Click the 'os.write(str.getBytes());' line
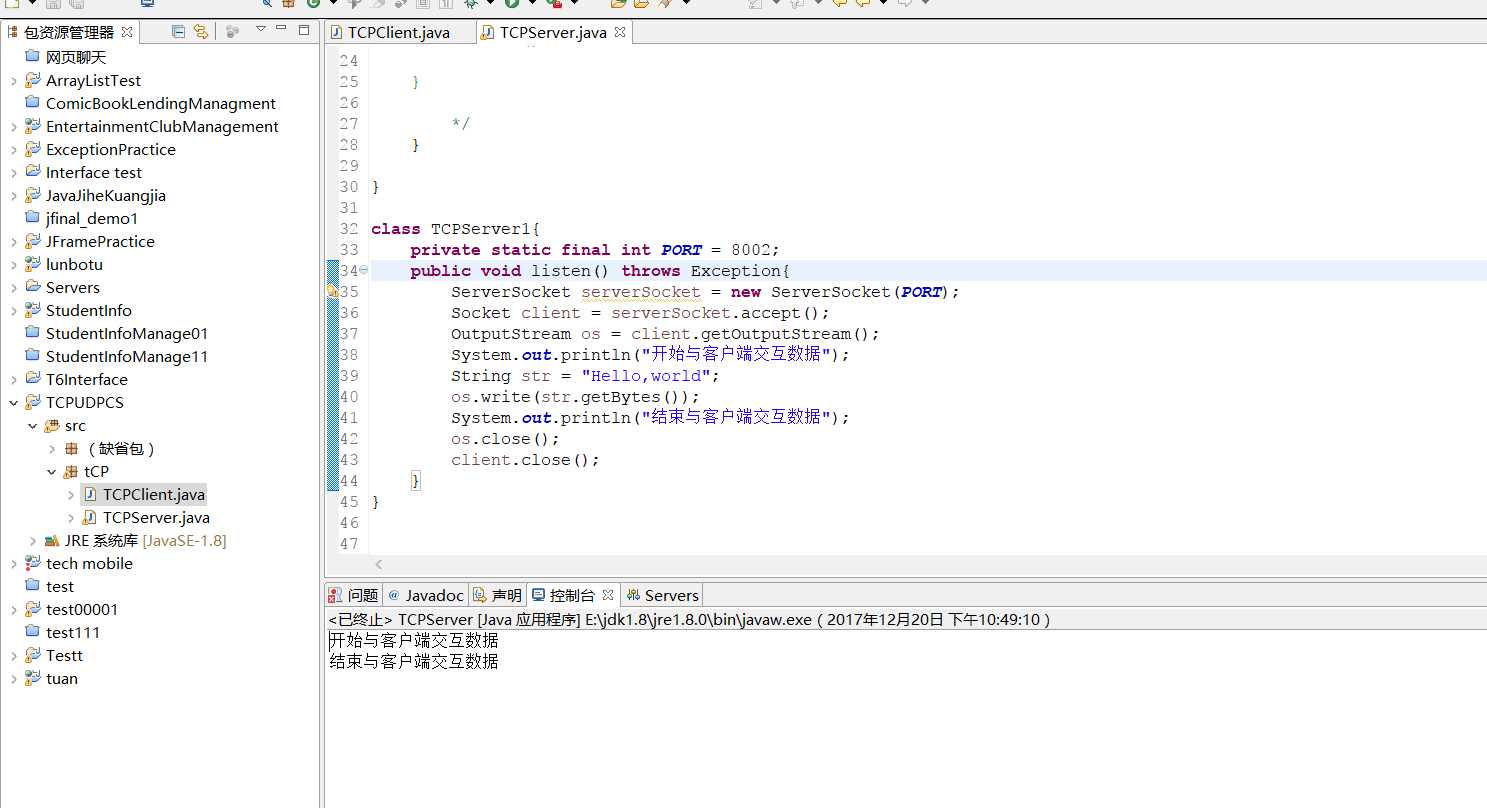The width and height of the screenshot is (1487, 808). click(575, 396)
